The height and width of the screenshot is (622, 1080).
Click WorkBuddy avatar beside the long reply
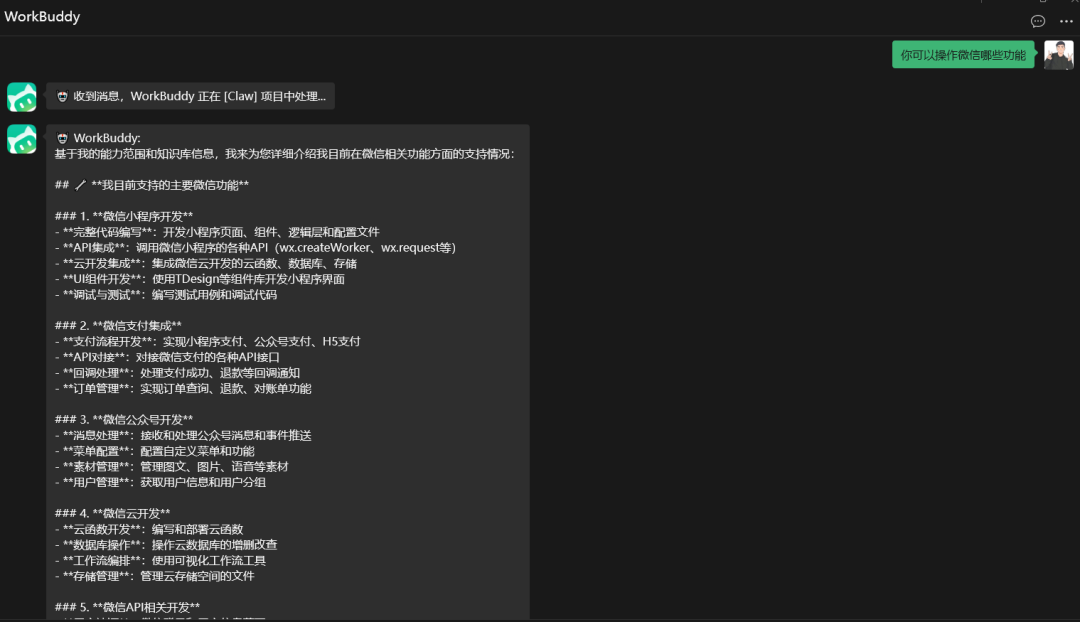[x=21, y=139]
